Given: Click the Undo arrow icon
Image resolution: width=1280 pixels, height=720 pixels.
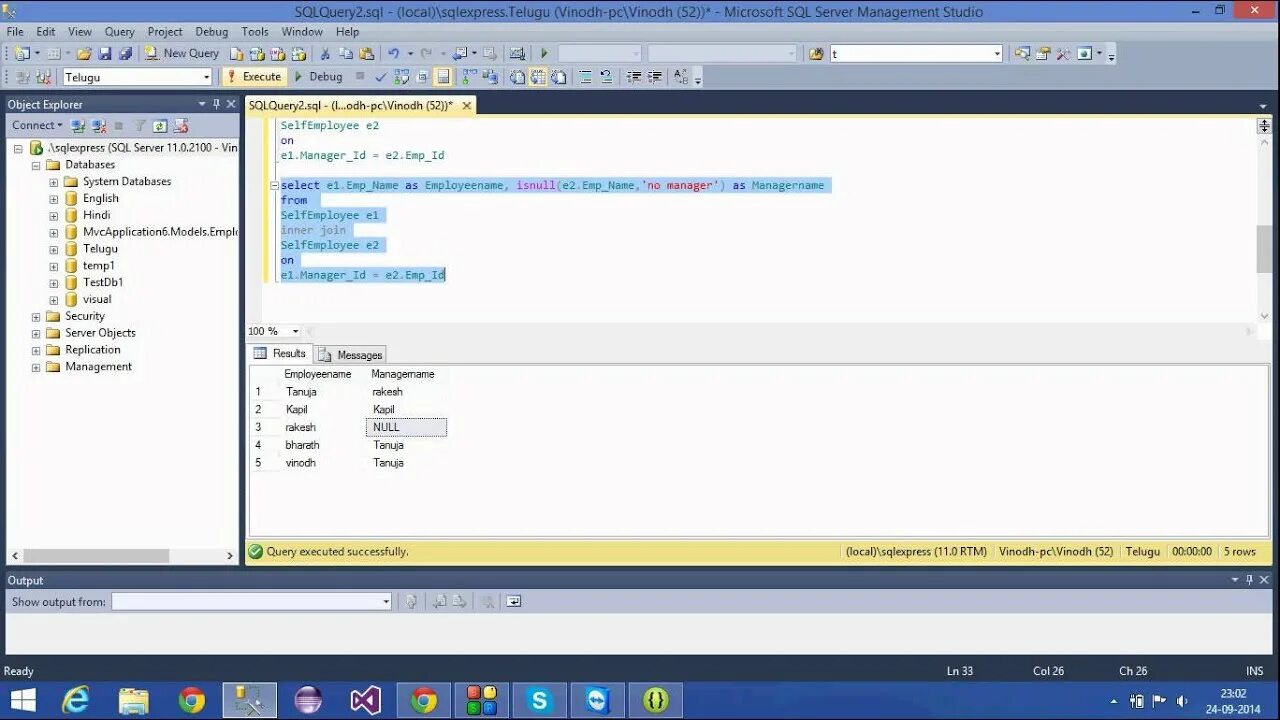Looking at the screenshot, I should (393, 53).
